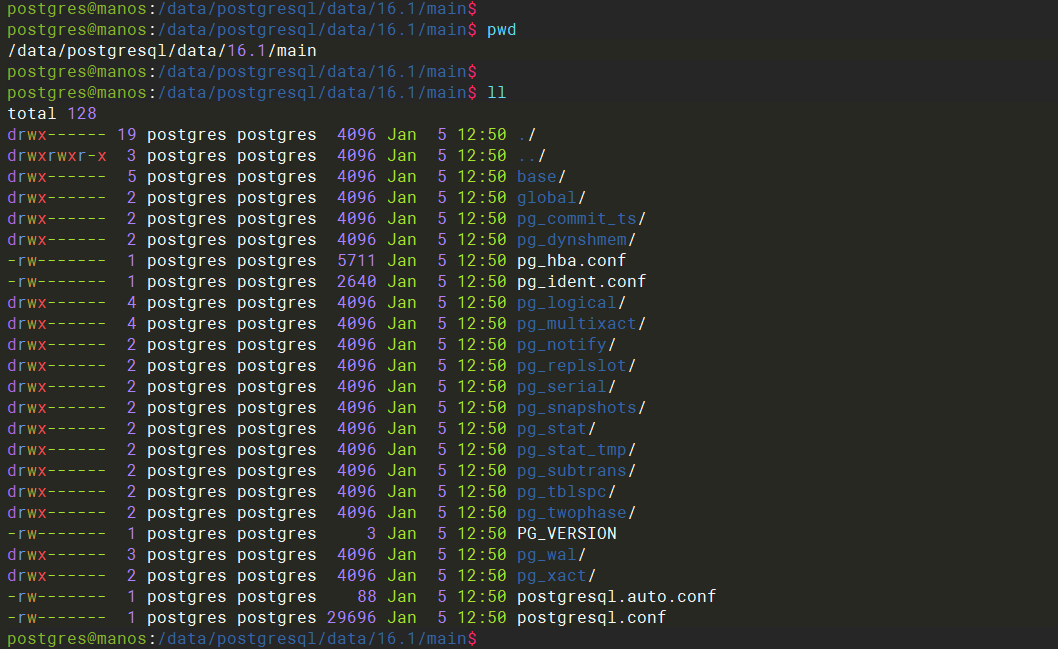
Task: Click the typed ll command
Action: [496, 93]
